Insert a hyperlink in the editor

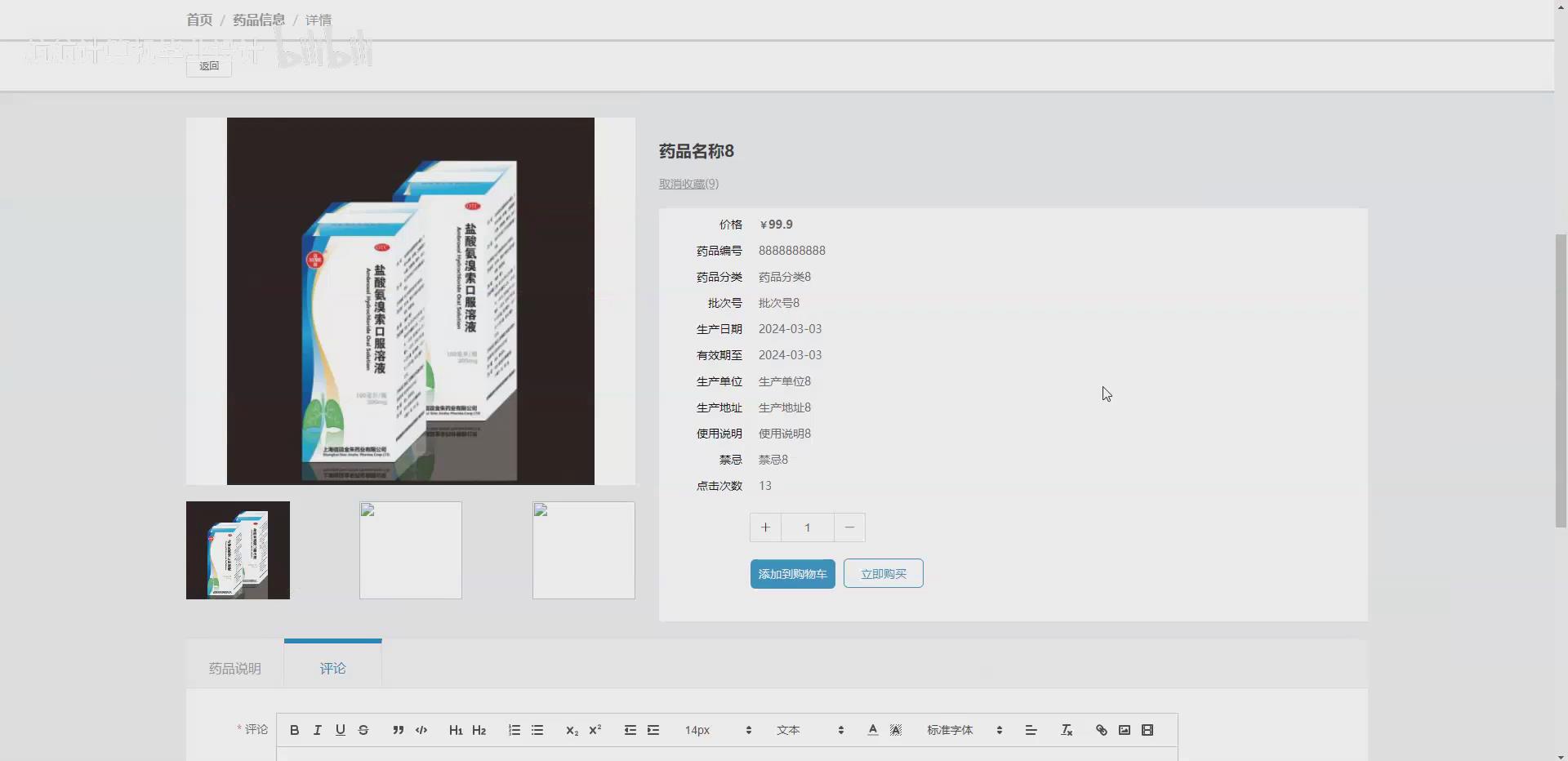coord(1102,730)
